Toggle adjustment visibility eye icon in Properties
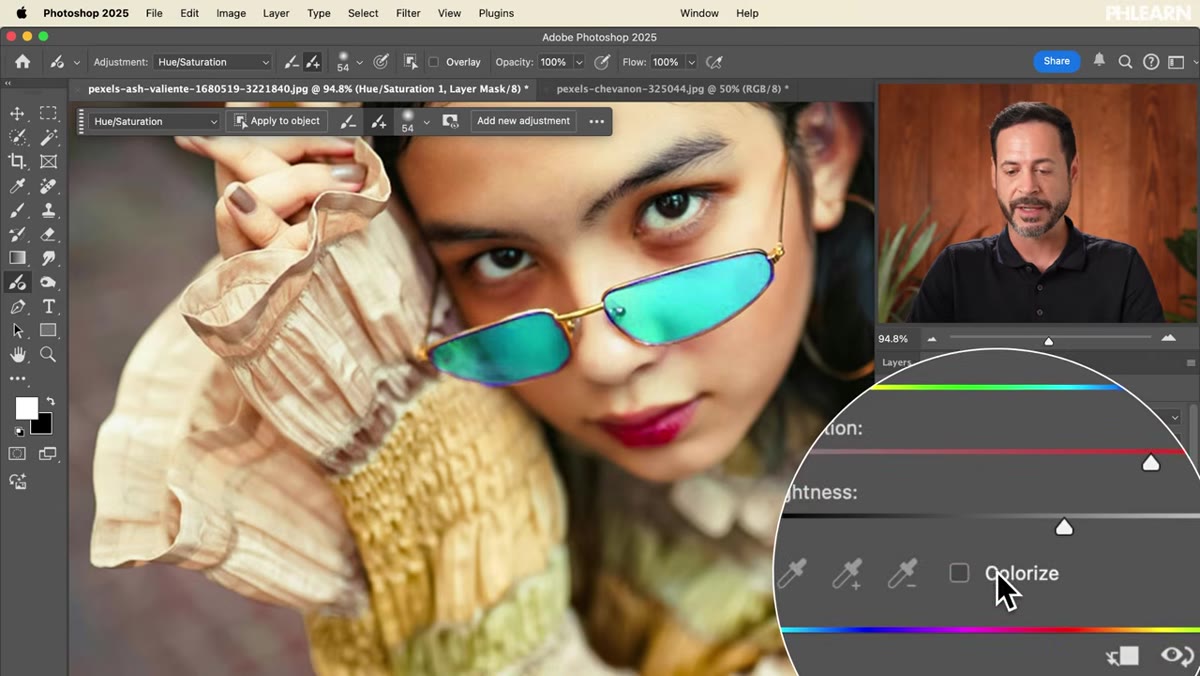This screenshot has height=676, width=1200. point(1177,656)
